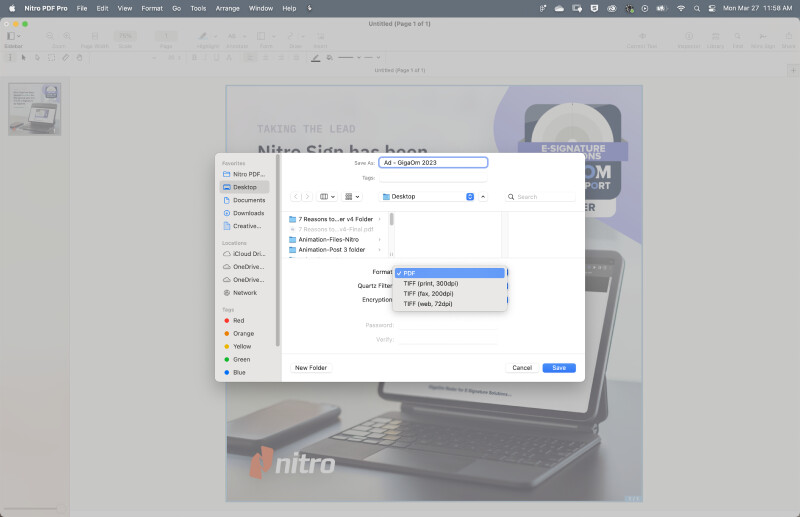
Task: Open the Downloads folder in sidebar
Action: 247,213
